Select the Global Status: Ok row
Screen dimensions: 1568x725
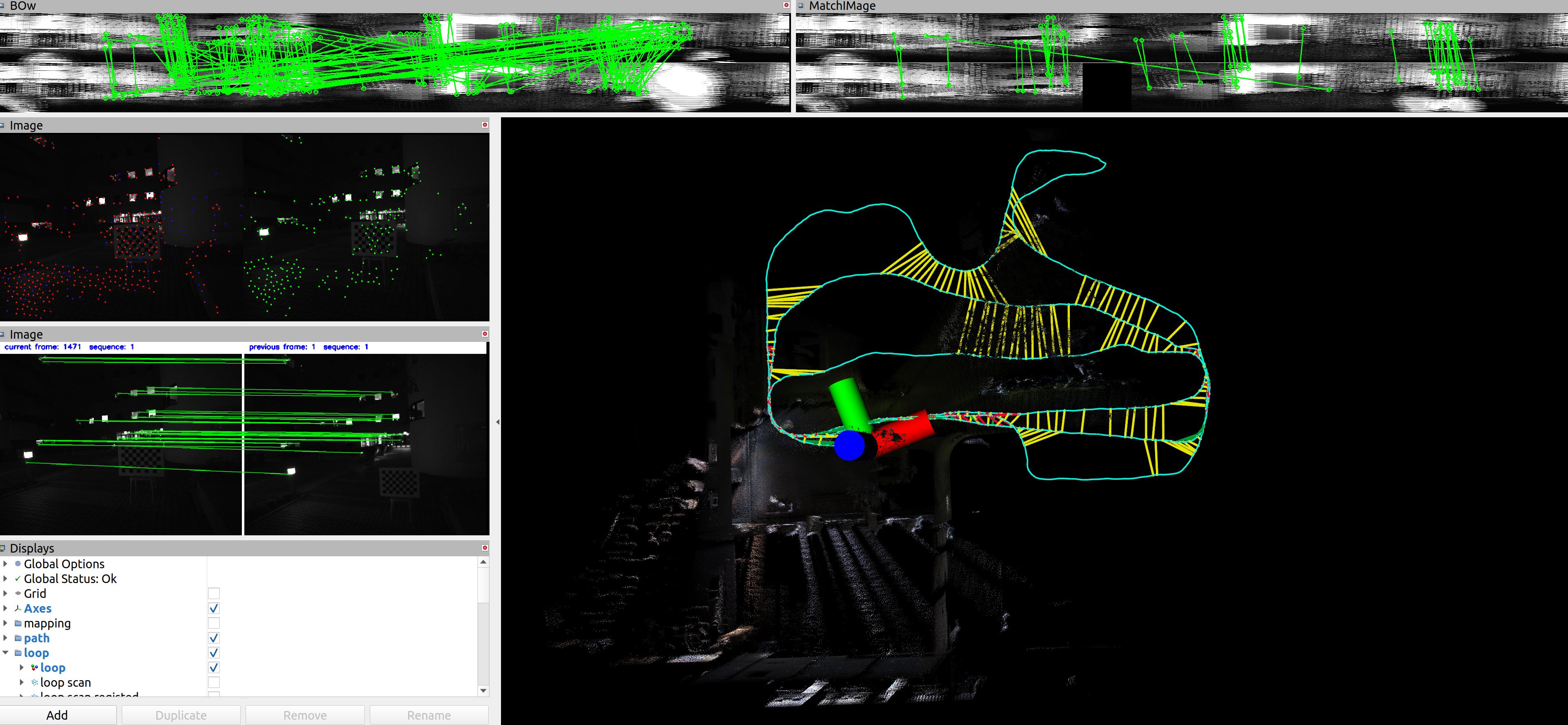(x=70, y=579)
